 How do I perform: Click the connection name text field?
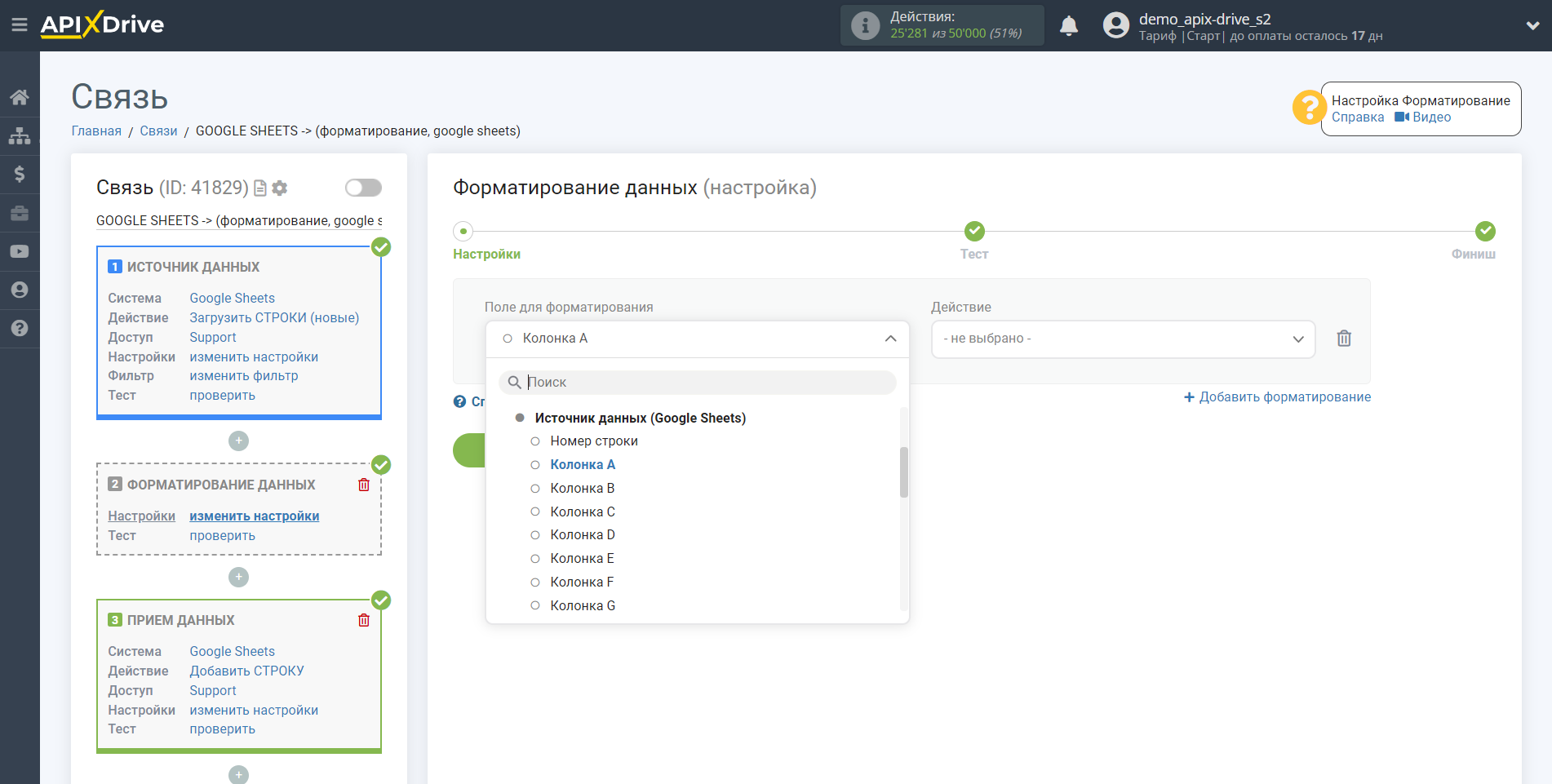[239, 221]
